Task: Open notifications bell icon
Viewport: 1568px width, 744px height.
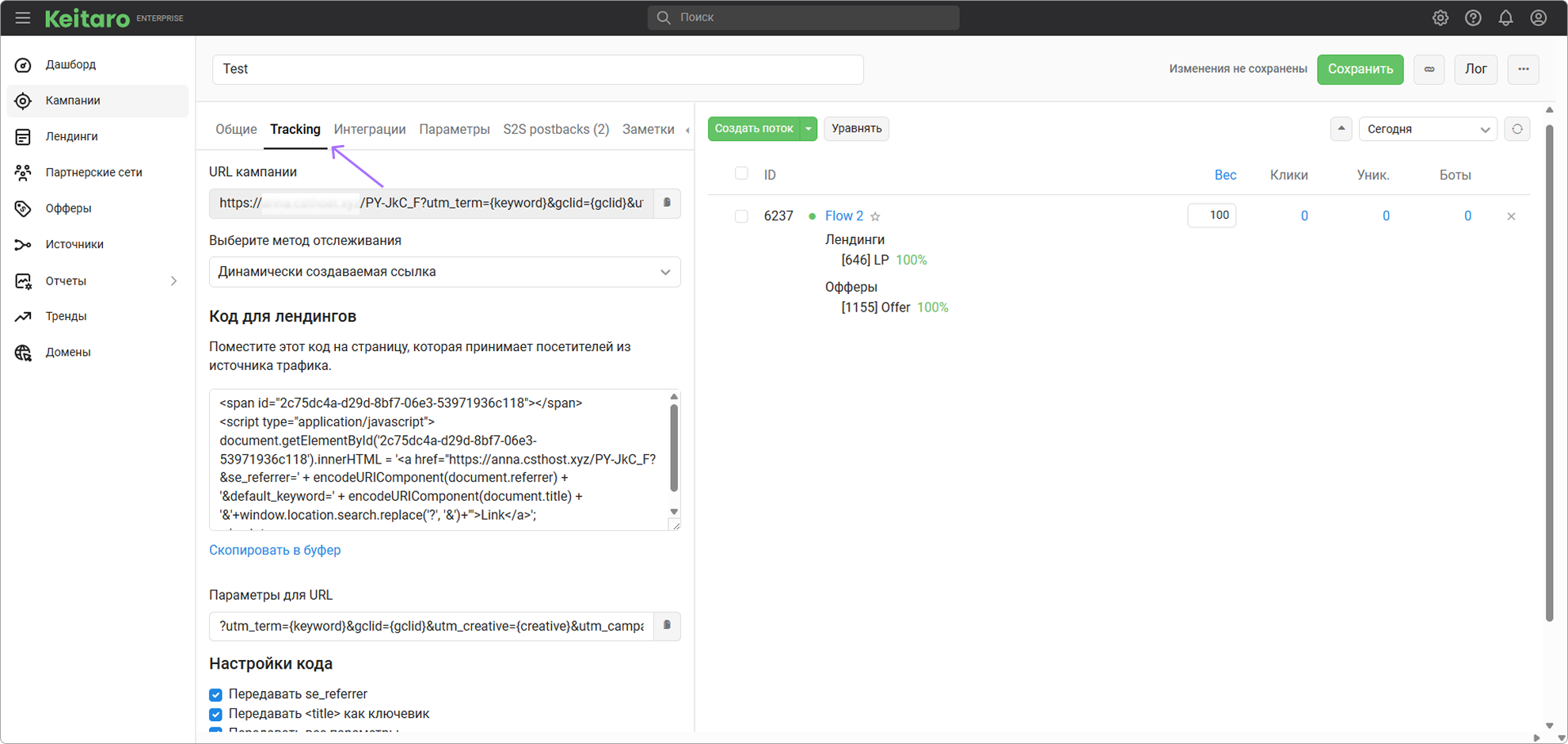Action: [1505, 17]
